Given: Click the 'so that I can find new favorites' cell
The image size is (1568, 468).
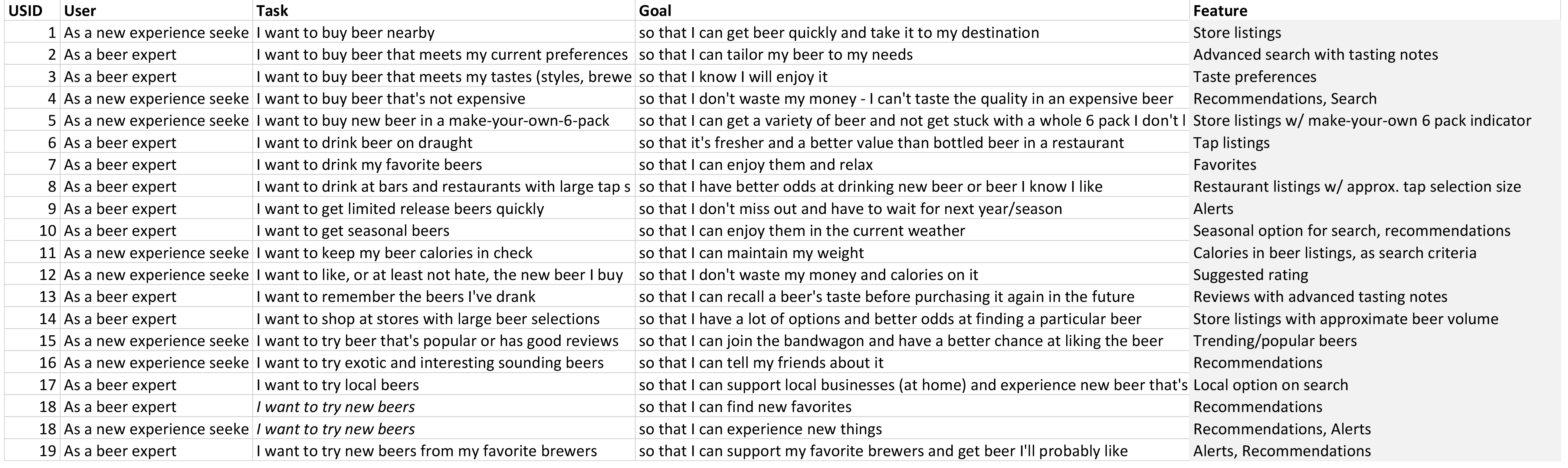Looking at the screenshot, I should coord(912,406).
